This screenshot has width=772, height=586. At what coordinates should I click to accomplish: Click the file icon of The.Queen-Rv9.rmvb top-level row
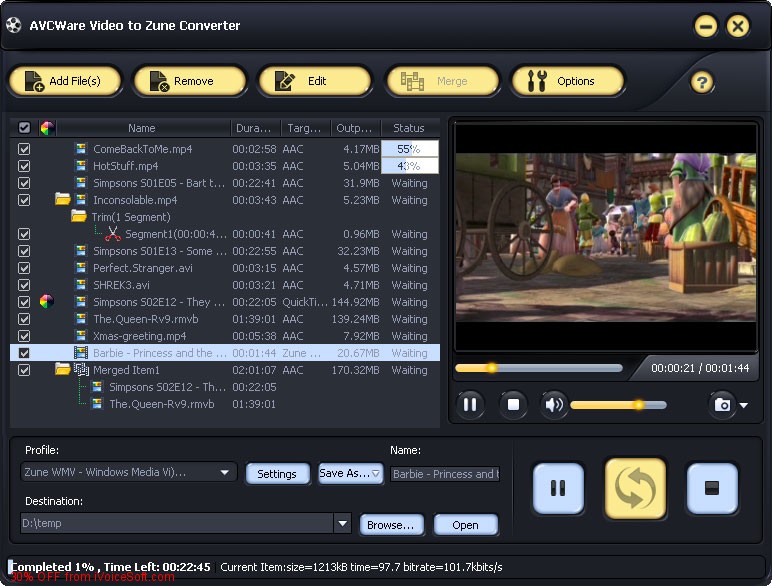[x=81, y=319]
